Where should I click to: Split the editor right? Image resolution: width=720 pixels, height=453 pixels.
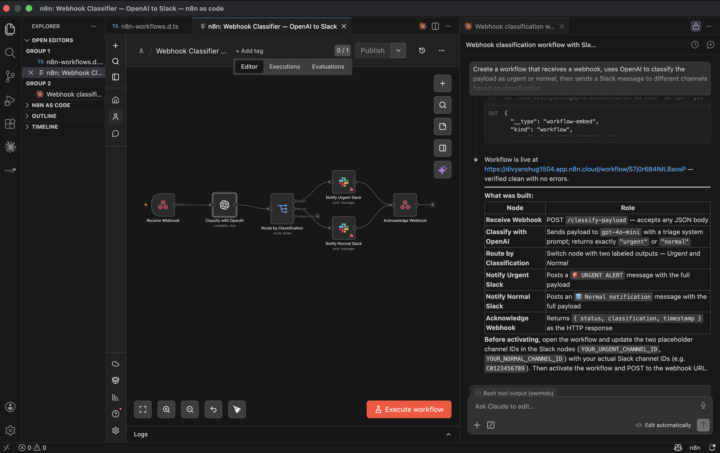coord(435,26)
